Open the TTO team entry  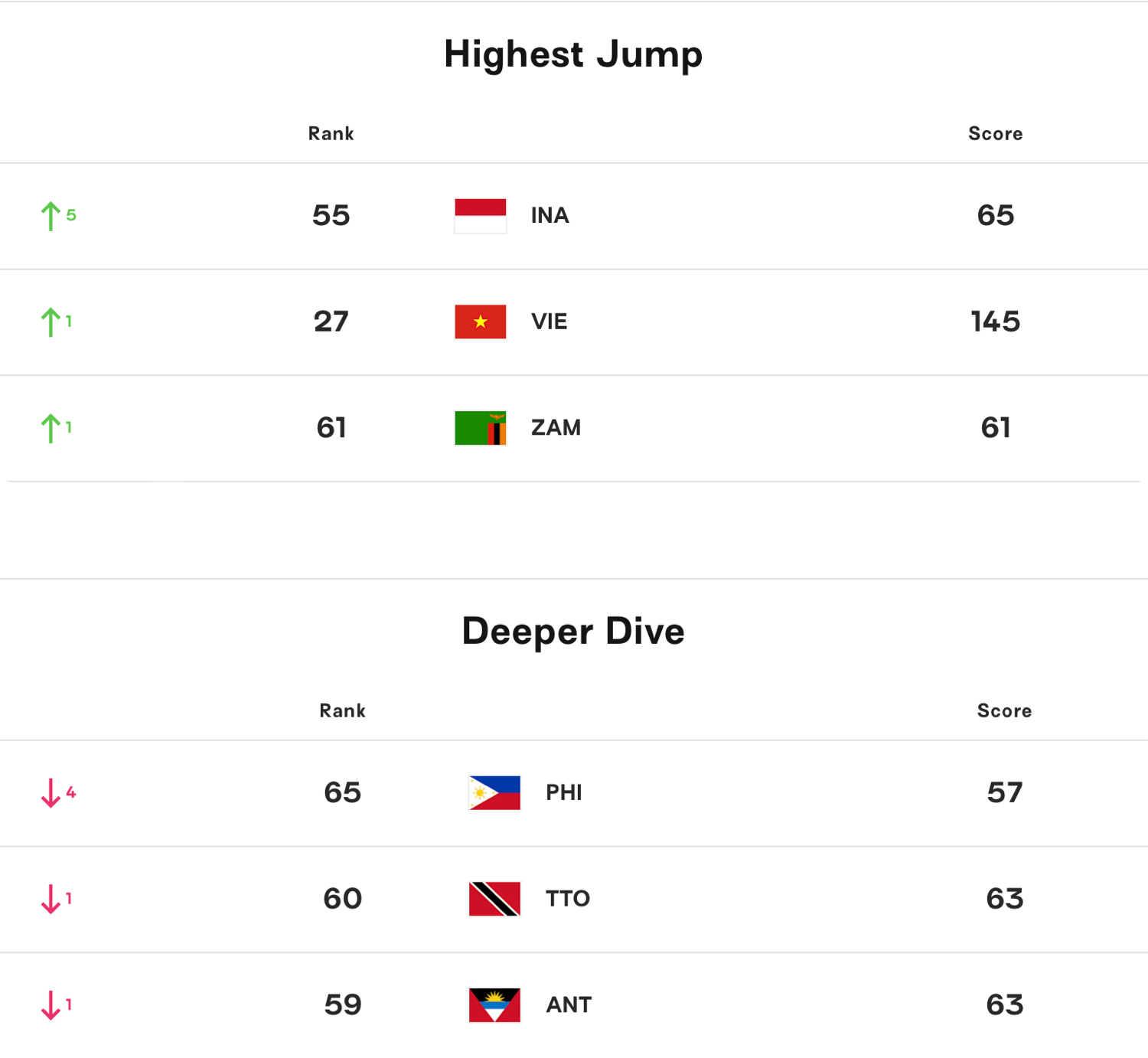(x=568, y=899)
